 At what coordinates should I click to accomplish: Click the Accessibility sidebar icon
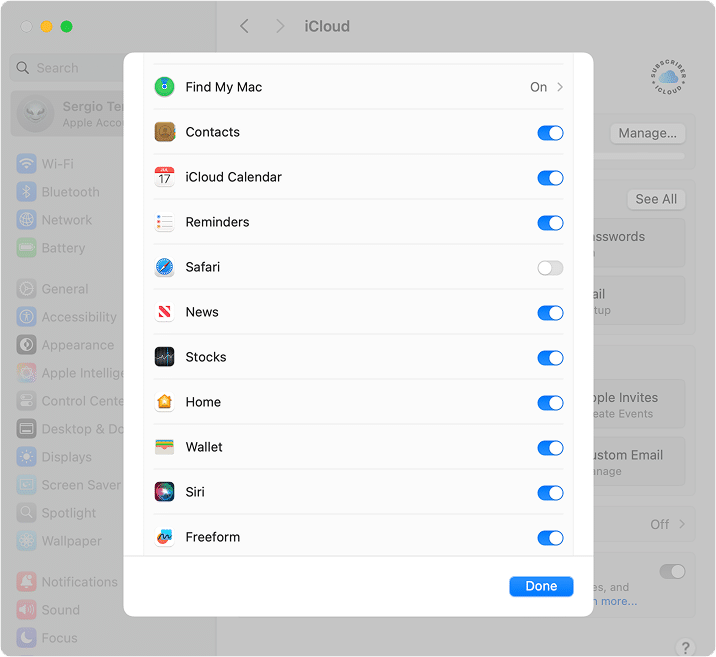tap(26, 317)
